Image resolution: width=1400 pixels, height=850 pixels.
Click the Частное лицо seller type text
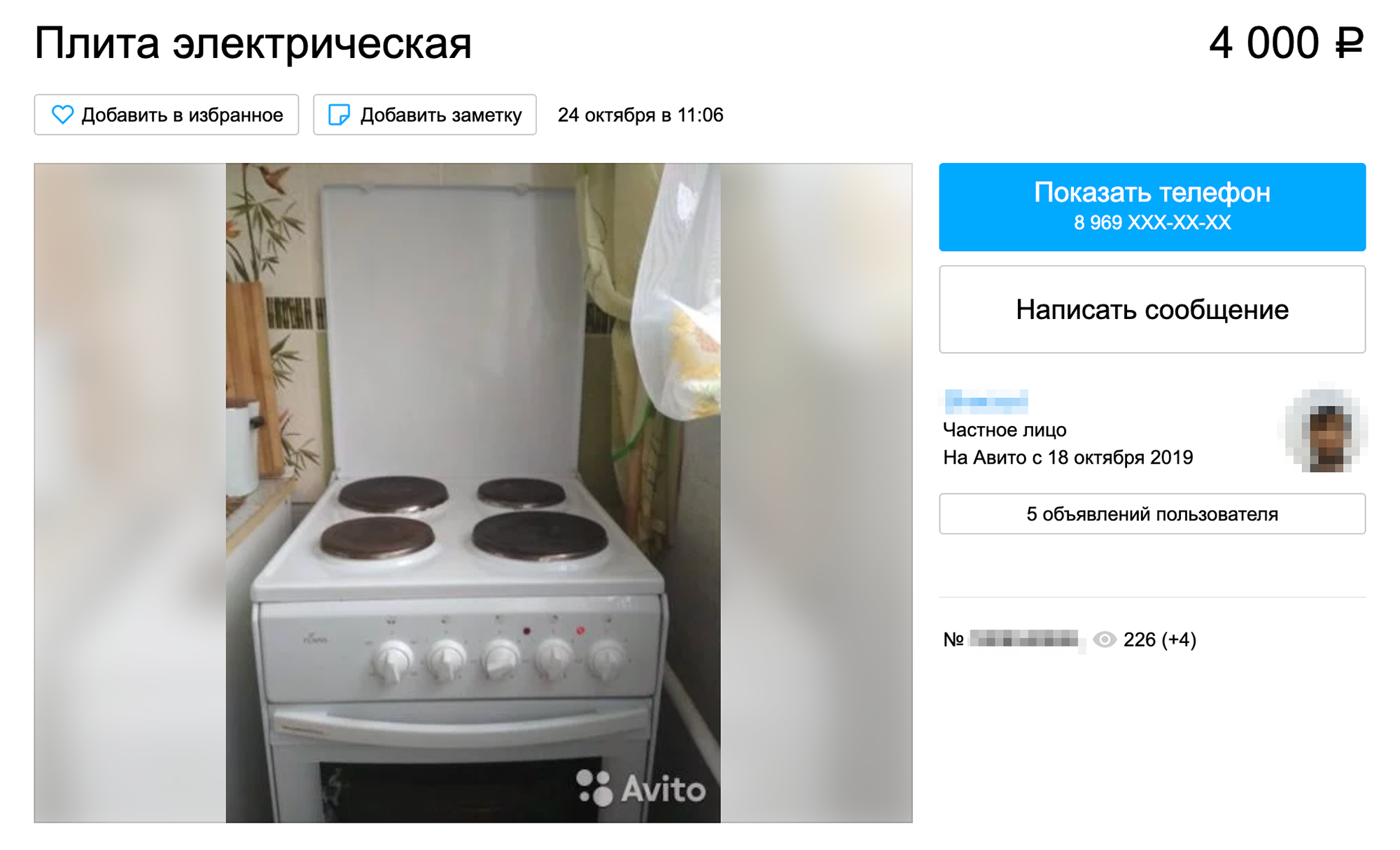pyautogui.click(x=1004, y=430)
